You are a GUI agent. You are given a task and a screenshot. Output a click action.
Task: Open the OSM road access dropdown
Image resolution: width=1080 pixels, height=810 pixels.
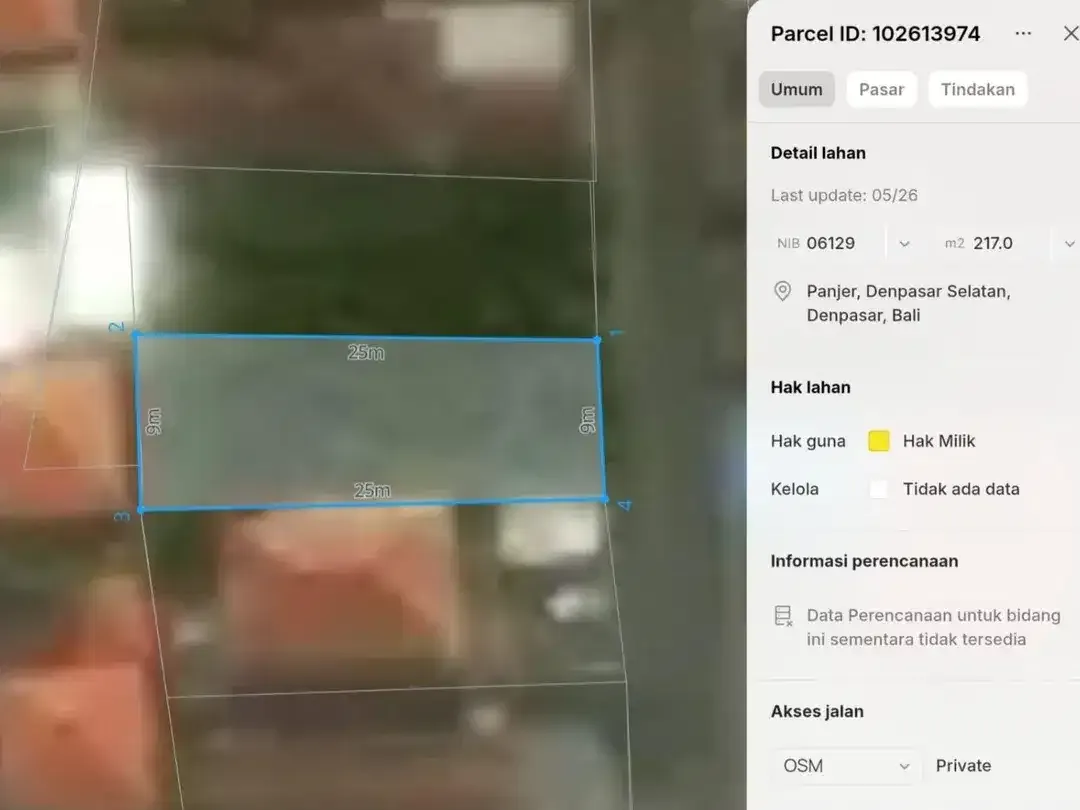[x=847, y=766]
